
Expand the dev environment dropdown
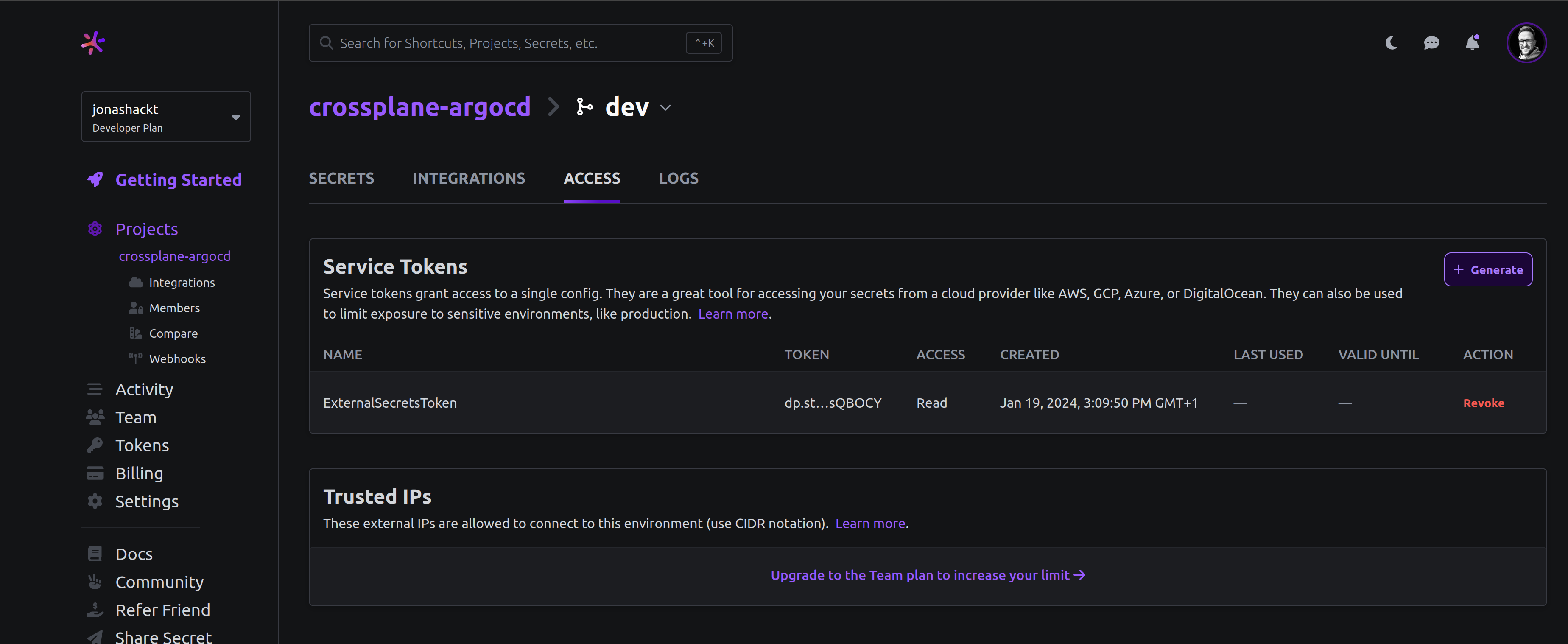click(667, 107)
